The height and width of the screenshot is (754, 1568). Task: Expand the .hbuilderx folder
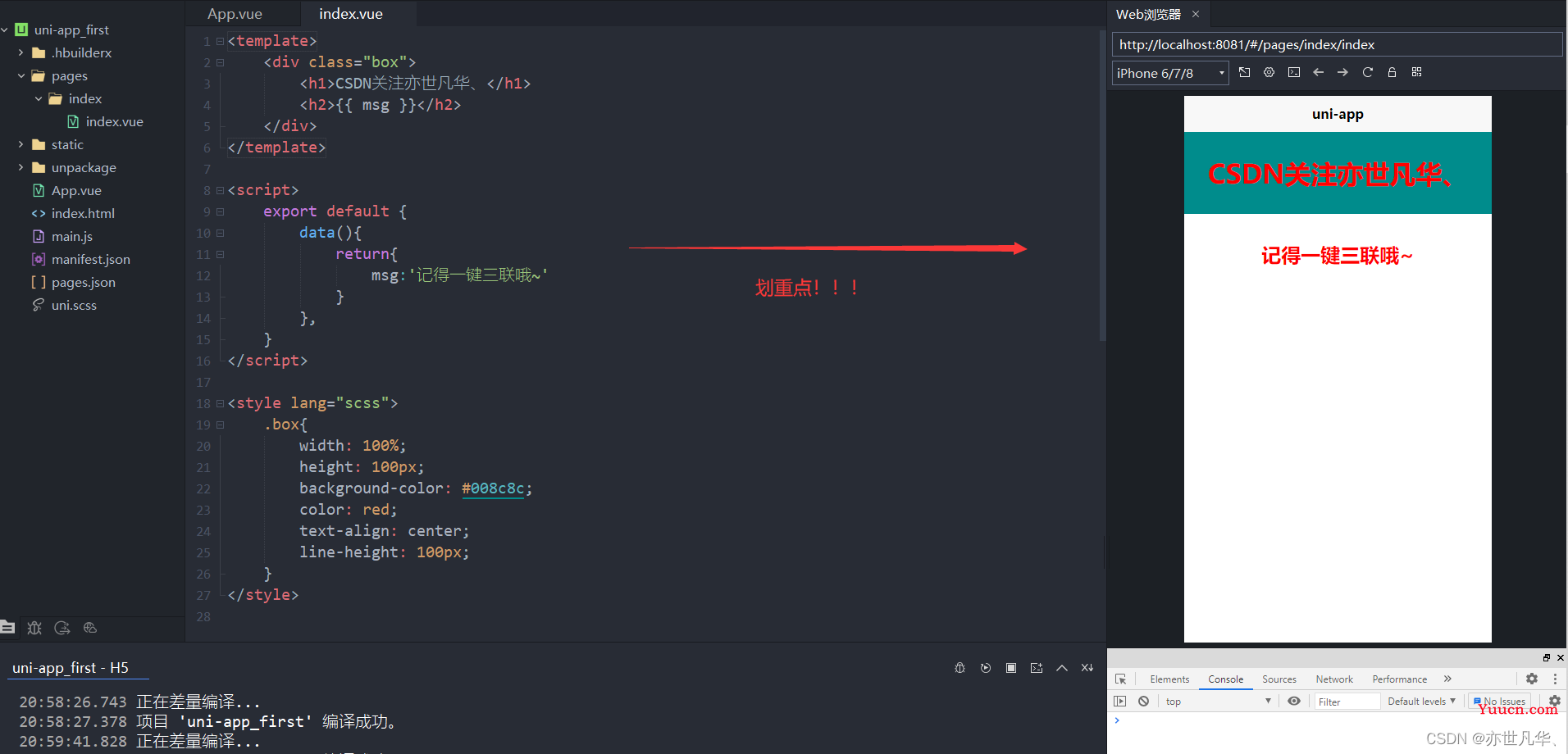[21, 52]
